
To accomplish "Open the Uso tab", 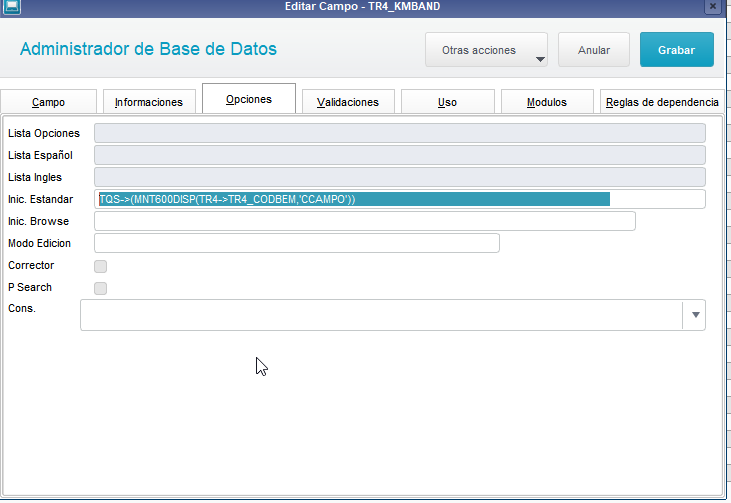I will click(448, 102).
